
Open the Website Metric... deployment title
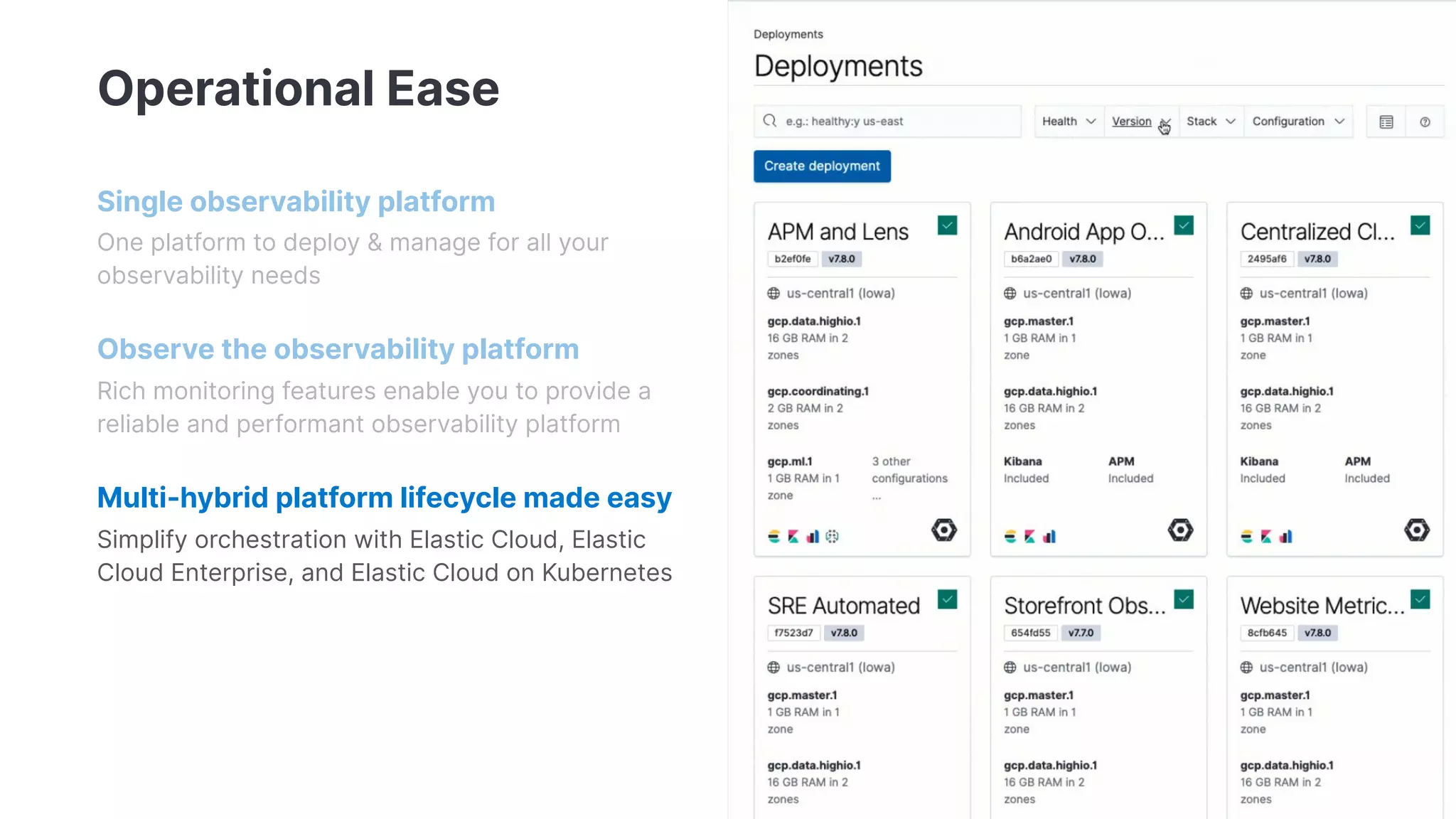coord(1322,606)
